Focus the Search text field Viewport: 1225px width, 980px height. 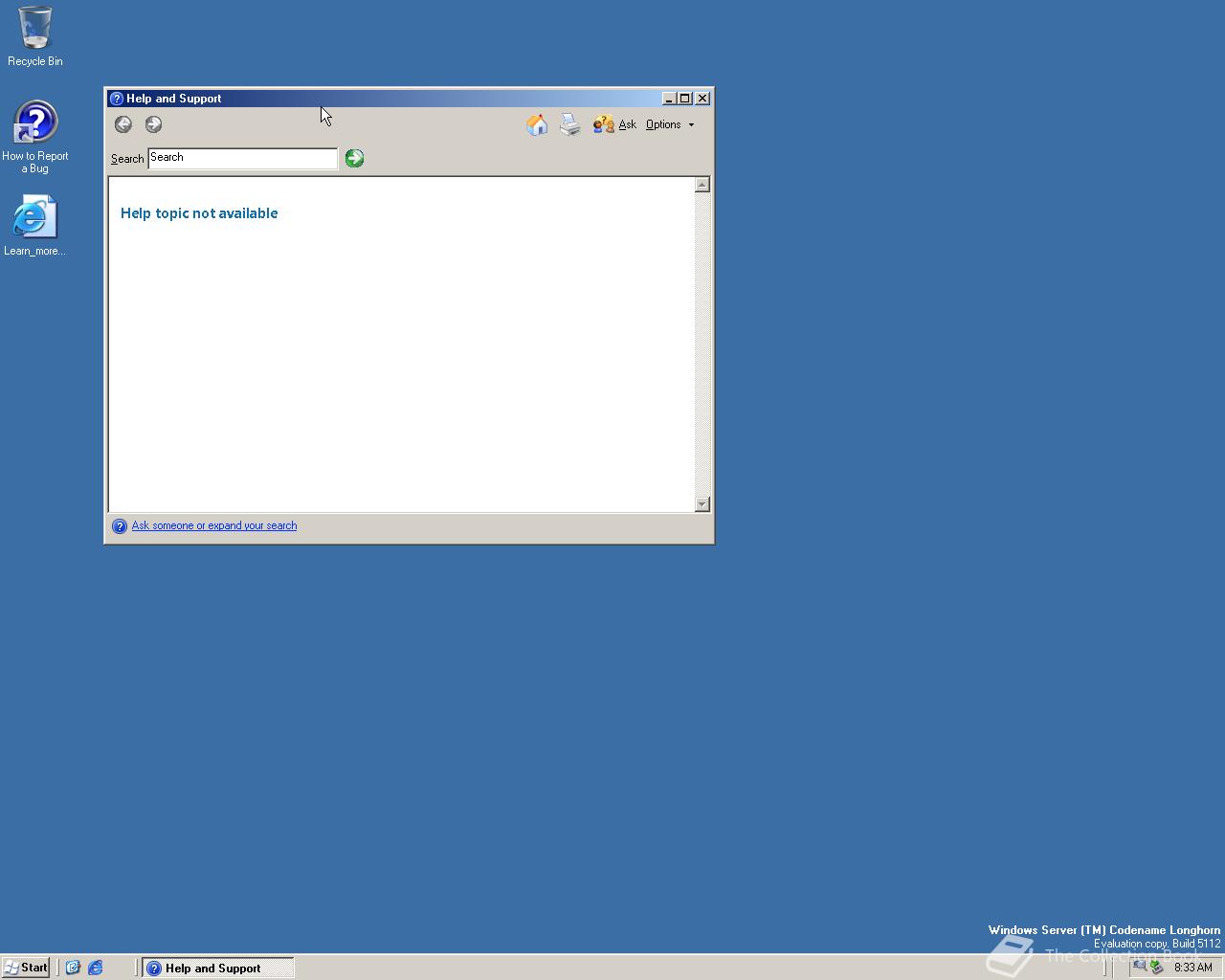coord(243,158)
